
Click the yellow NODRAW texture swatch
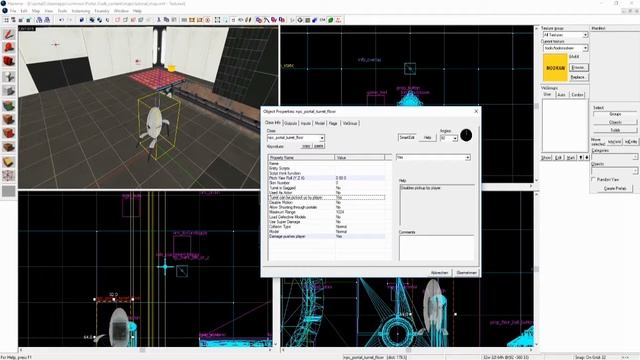click(x=555, y=68)
